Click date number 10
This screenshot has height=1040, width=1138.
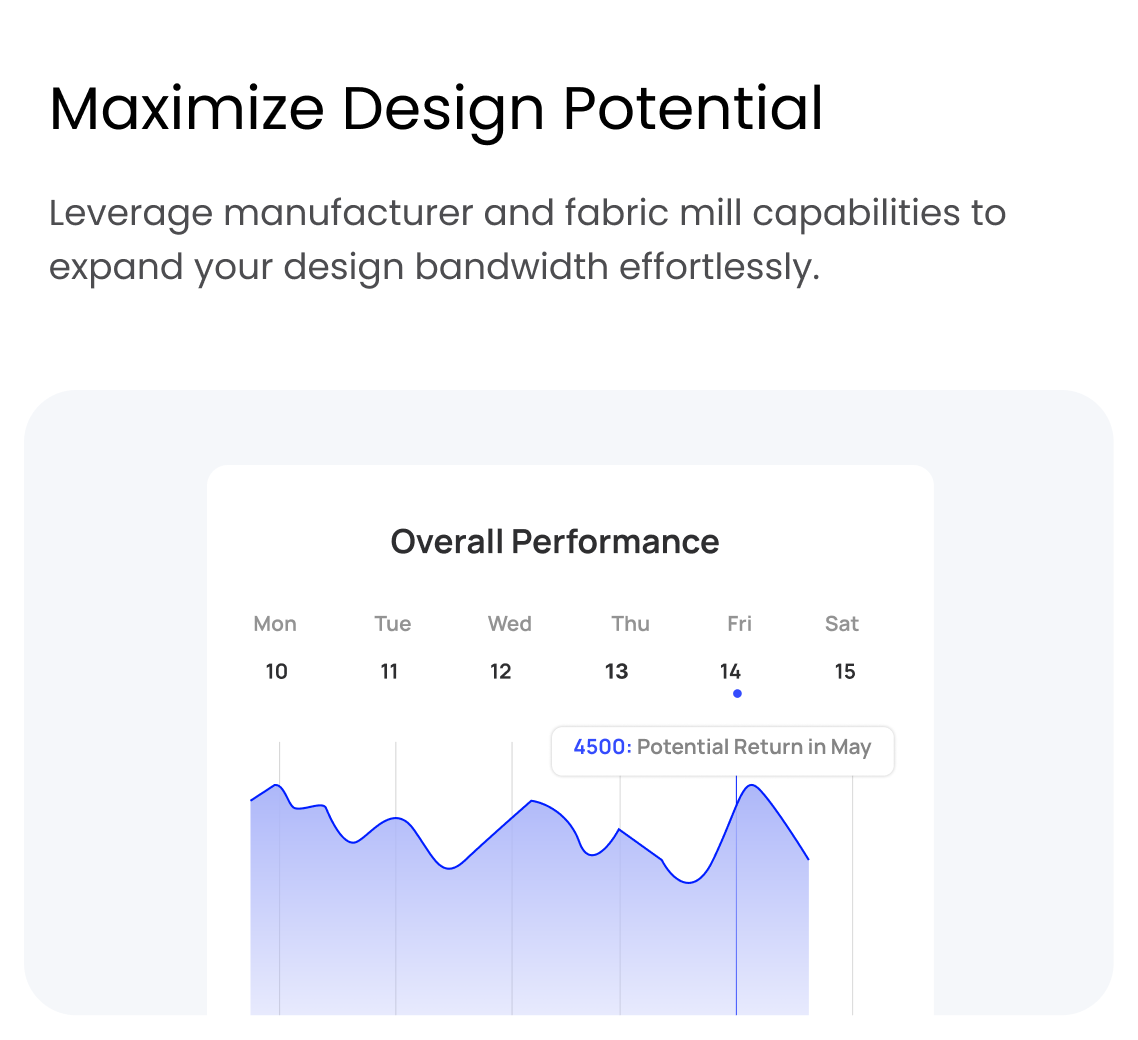[276, 672]
